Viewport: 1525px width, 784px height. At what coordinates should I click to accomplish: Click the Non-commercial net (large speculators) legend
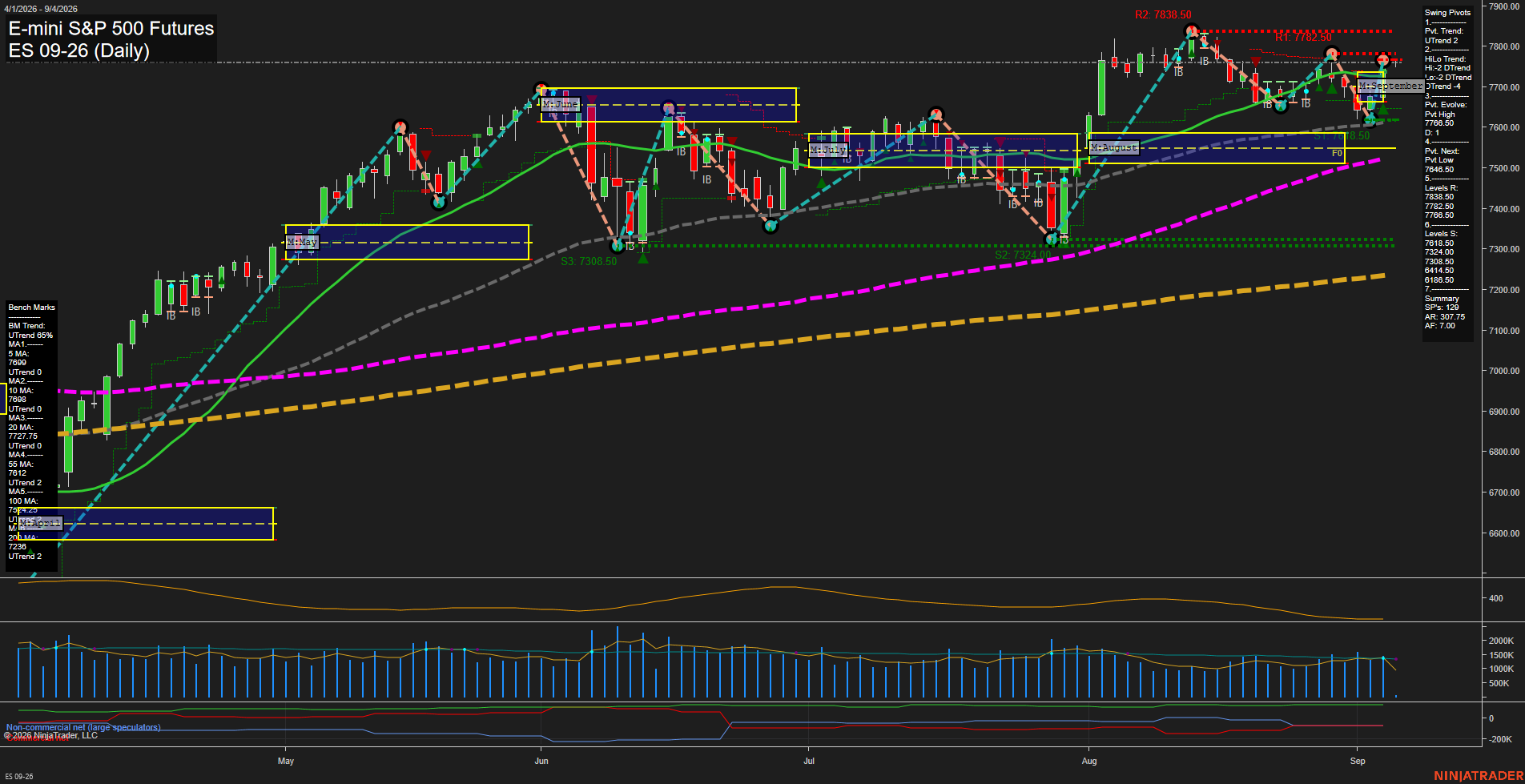pyautogui.click(x=83, y=727)
